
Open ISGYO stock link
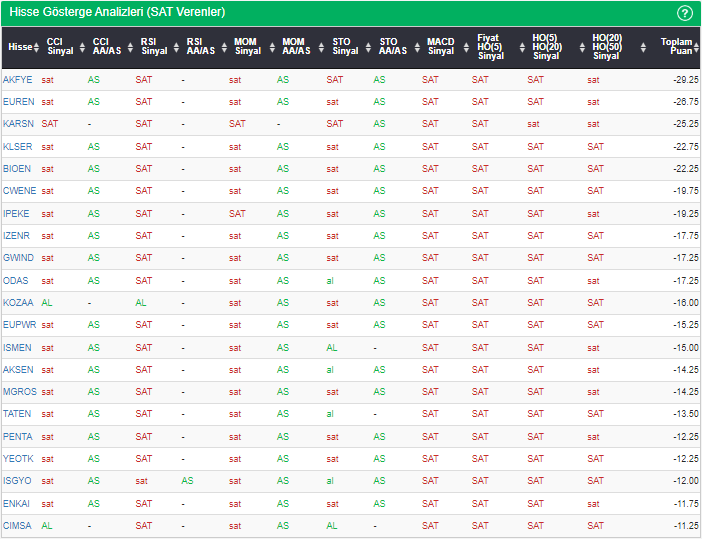point(17,481)
